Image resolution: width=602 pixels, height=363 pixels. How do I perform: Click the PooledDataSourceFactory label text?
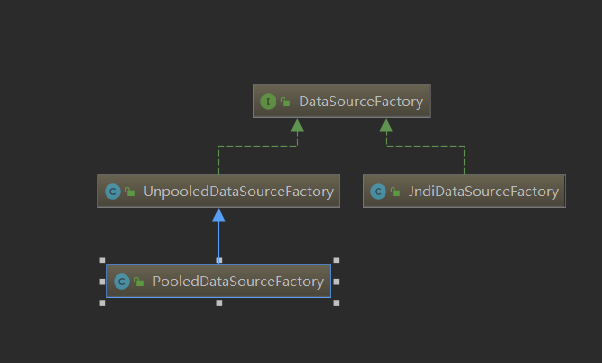238,281
